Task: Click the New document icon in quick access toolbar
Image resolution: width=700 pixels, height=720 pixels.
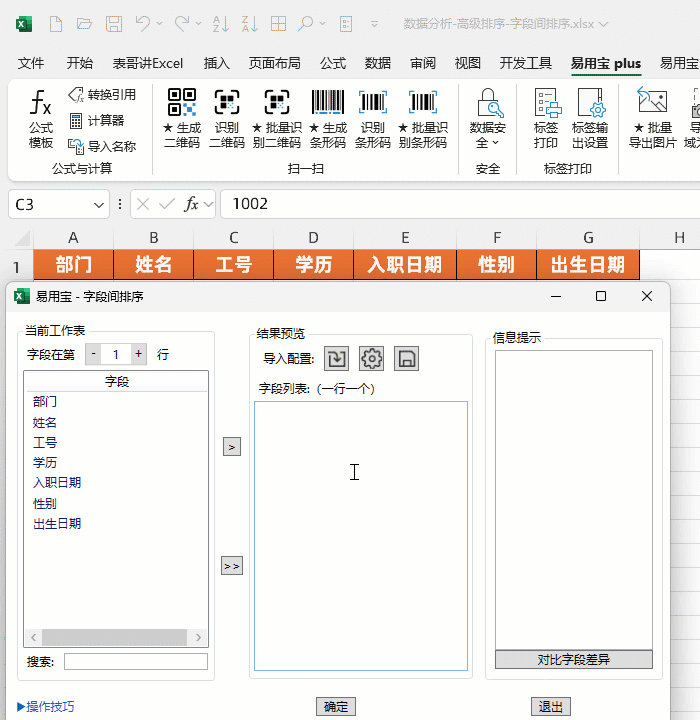Action: 56,23
